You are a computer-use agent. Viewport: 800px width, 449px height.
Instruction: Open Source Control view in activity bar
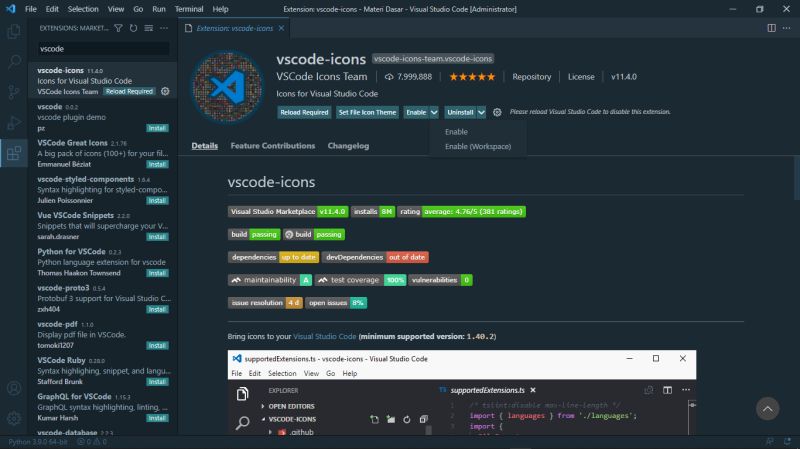tap(14, 92)
